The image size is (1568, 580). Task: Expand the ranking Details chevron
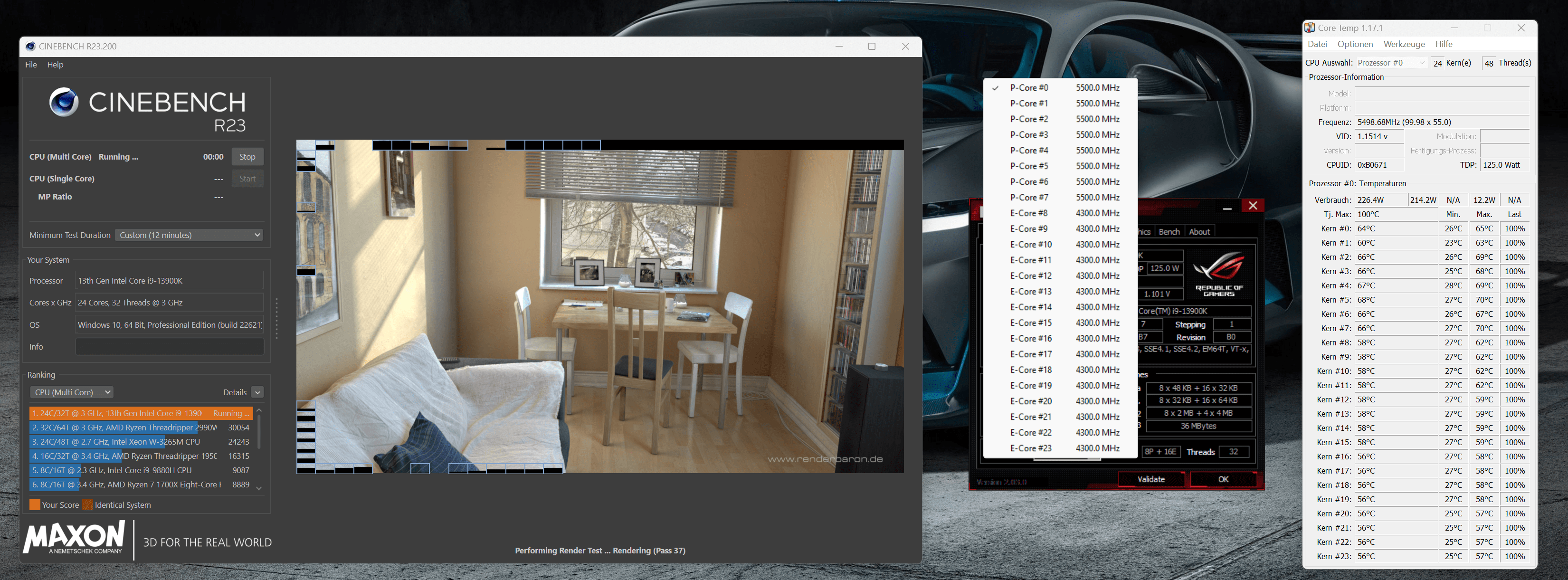coord(257,392)
